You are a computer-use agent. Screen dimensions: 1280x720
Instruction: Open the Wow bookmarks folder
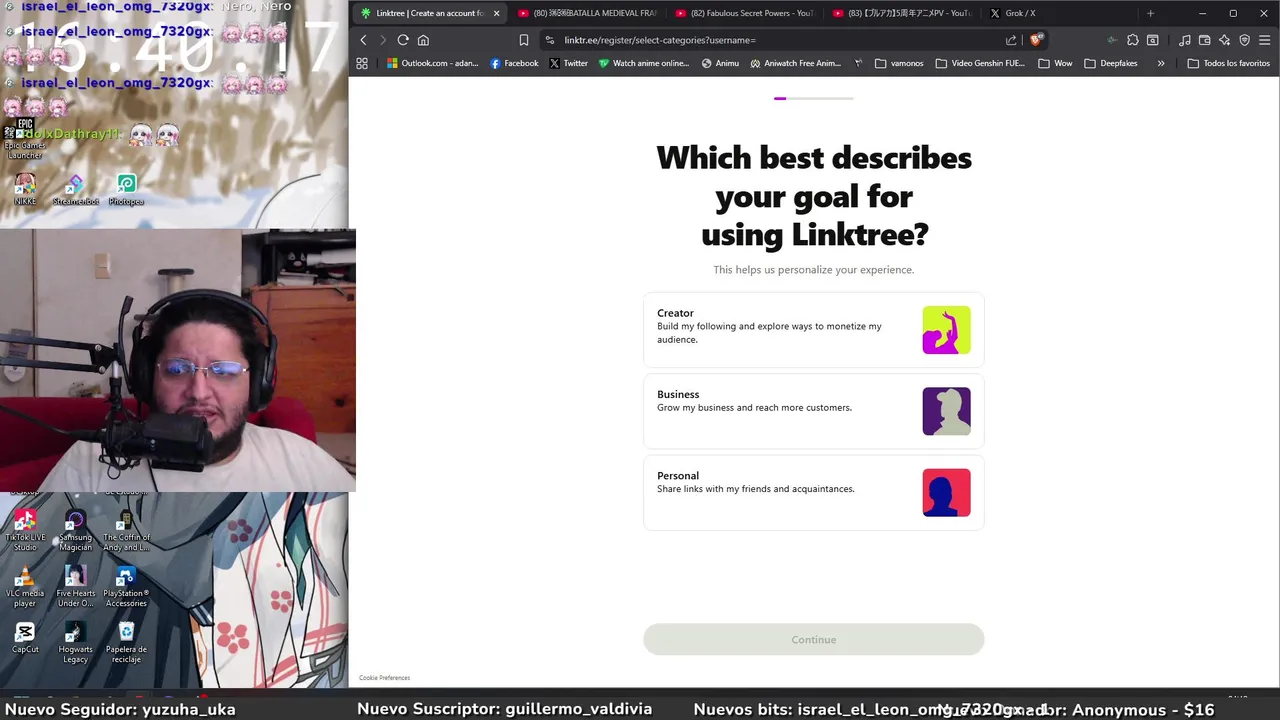coord(1055,63)
